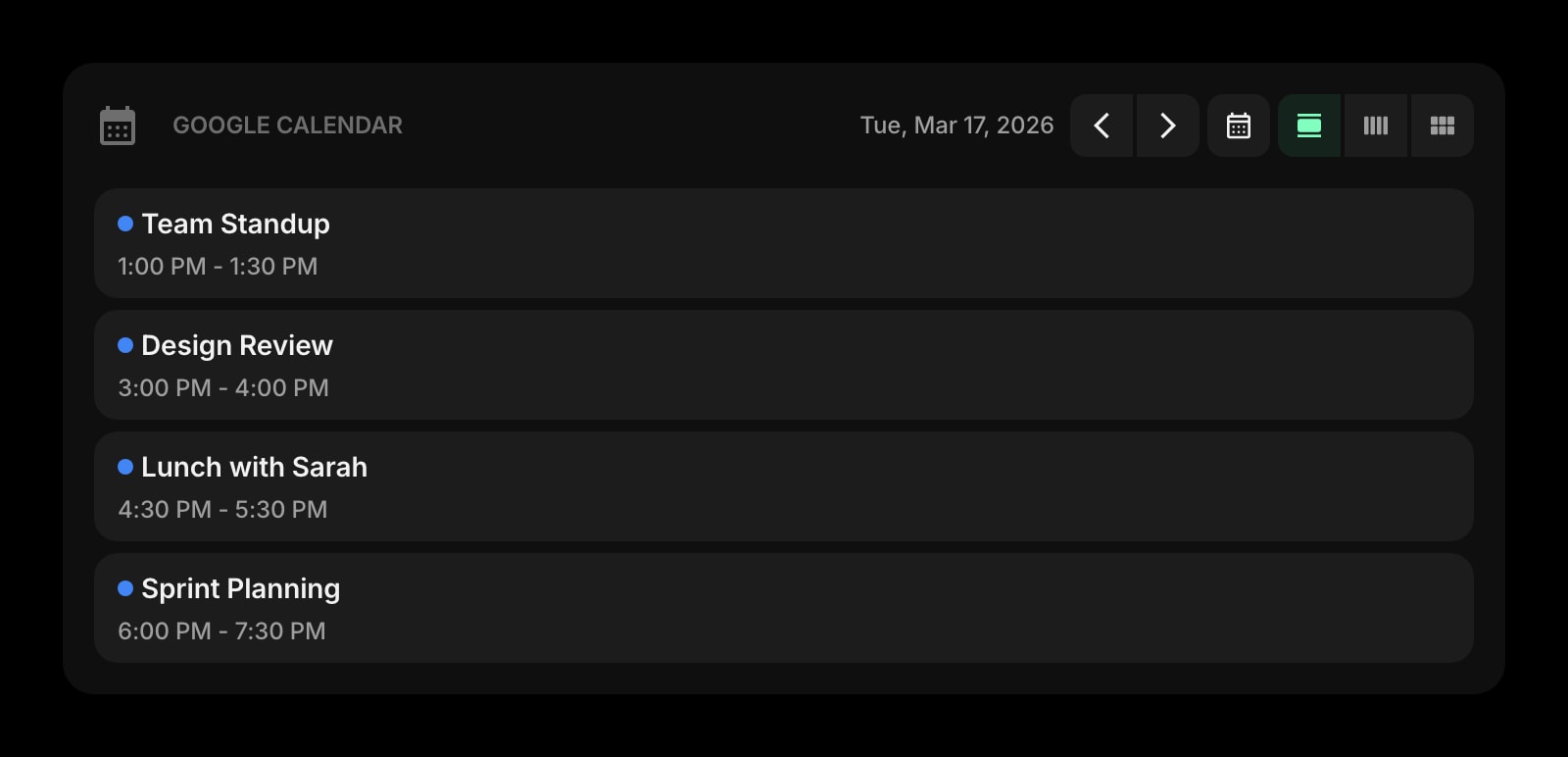This screenshot has width=1568, height=757.
Task: Click the date Tue, Mar 17, 2026
Action: click(957, 125)
